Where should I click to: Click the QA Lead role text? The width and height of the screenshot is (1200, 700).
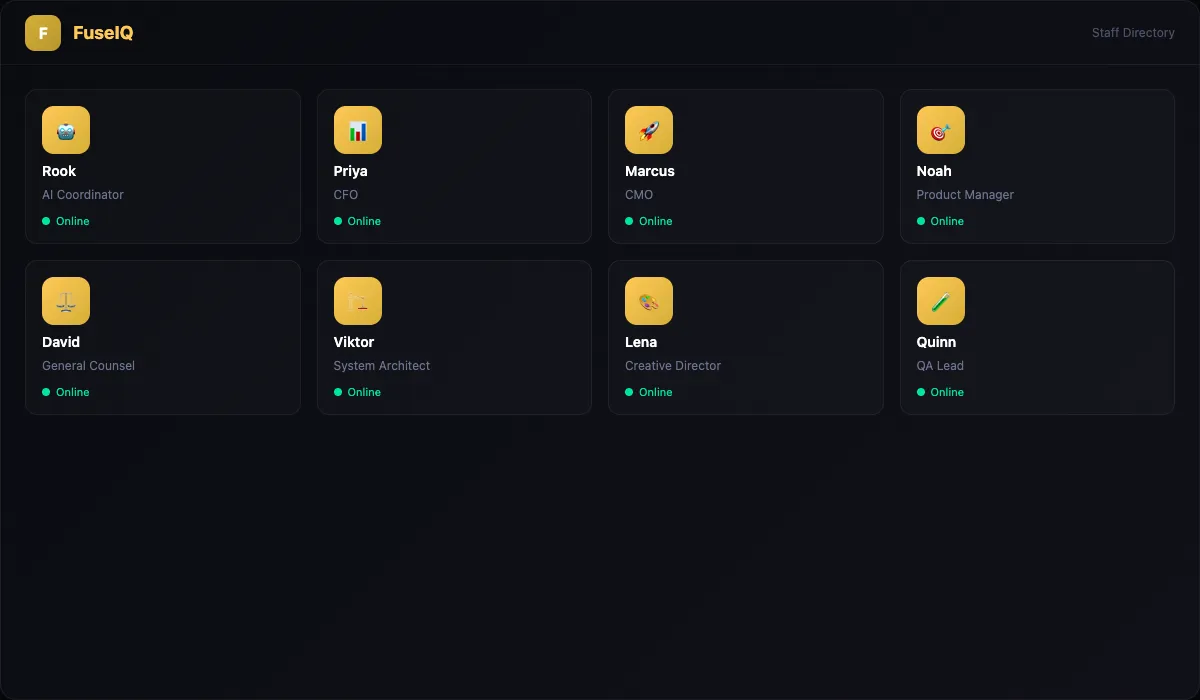coord(940,366)
